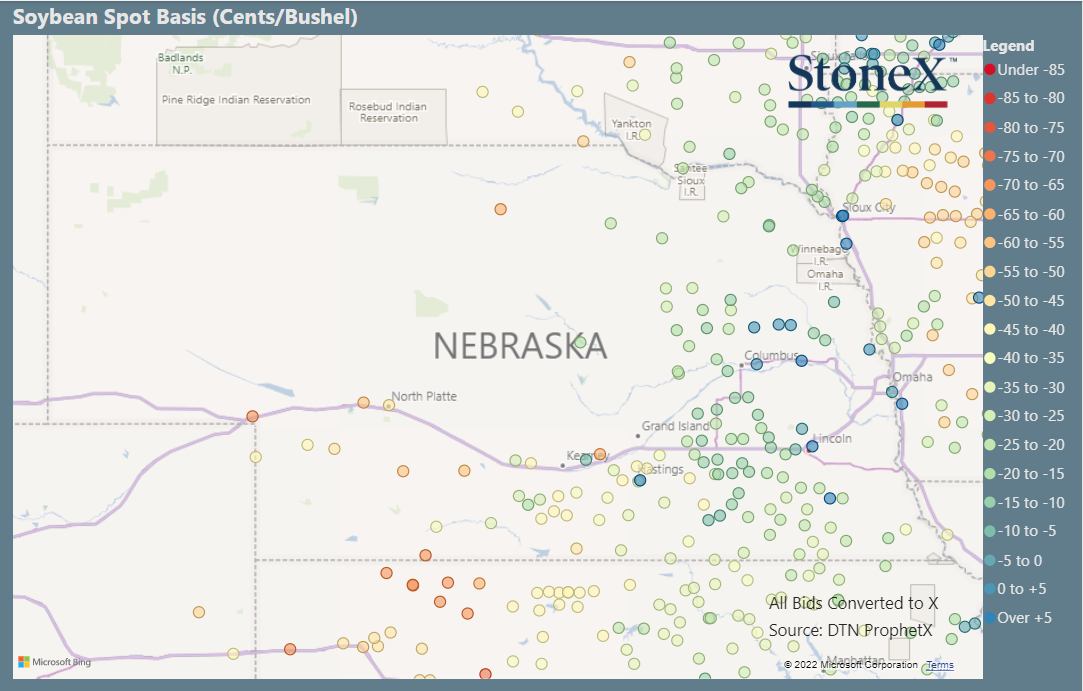Click the -75 to -70 legend entry

point(1025,156)
